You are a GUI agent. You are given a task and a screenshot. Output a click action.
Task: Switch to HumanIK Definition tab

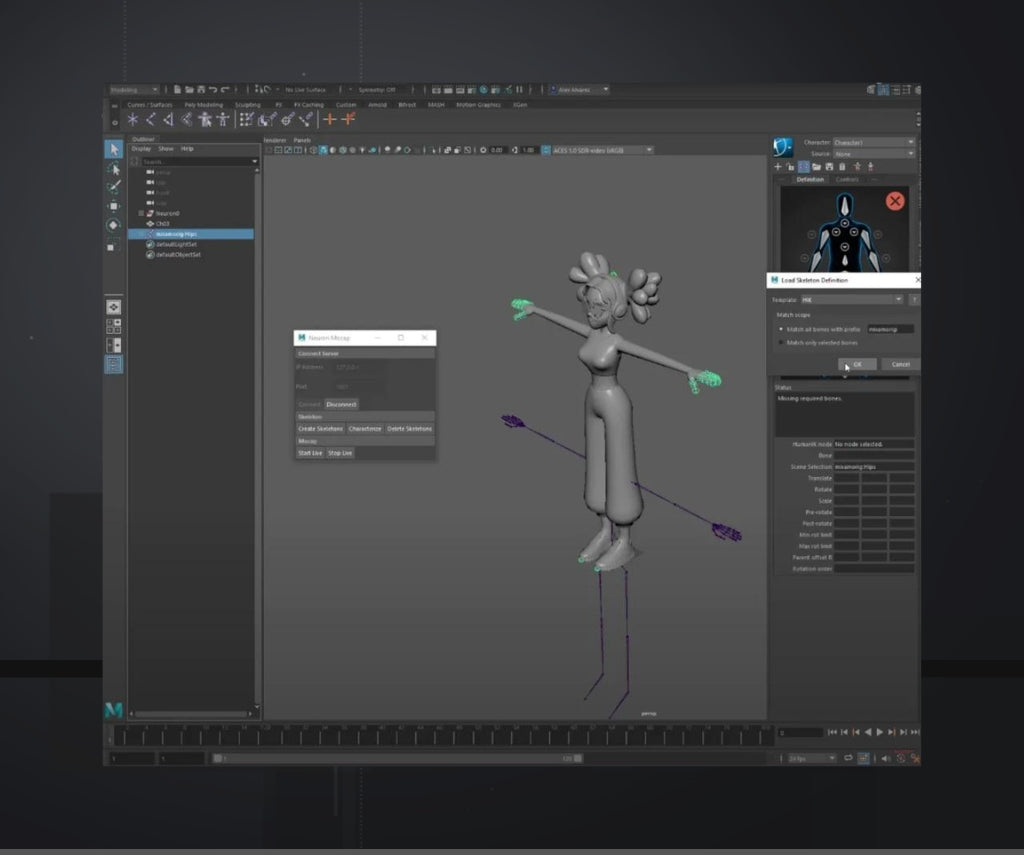click(x=810, y=180)
